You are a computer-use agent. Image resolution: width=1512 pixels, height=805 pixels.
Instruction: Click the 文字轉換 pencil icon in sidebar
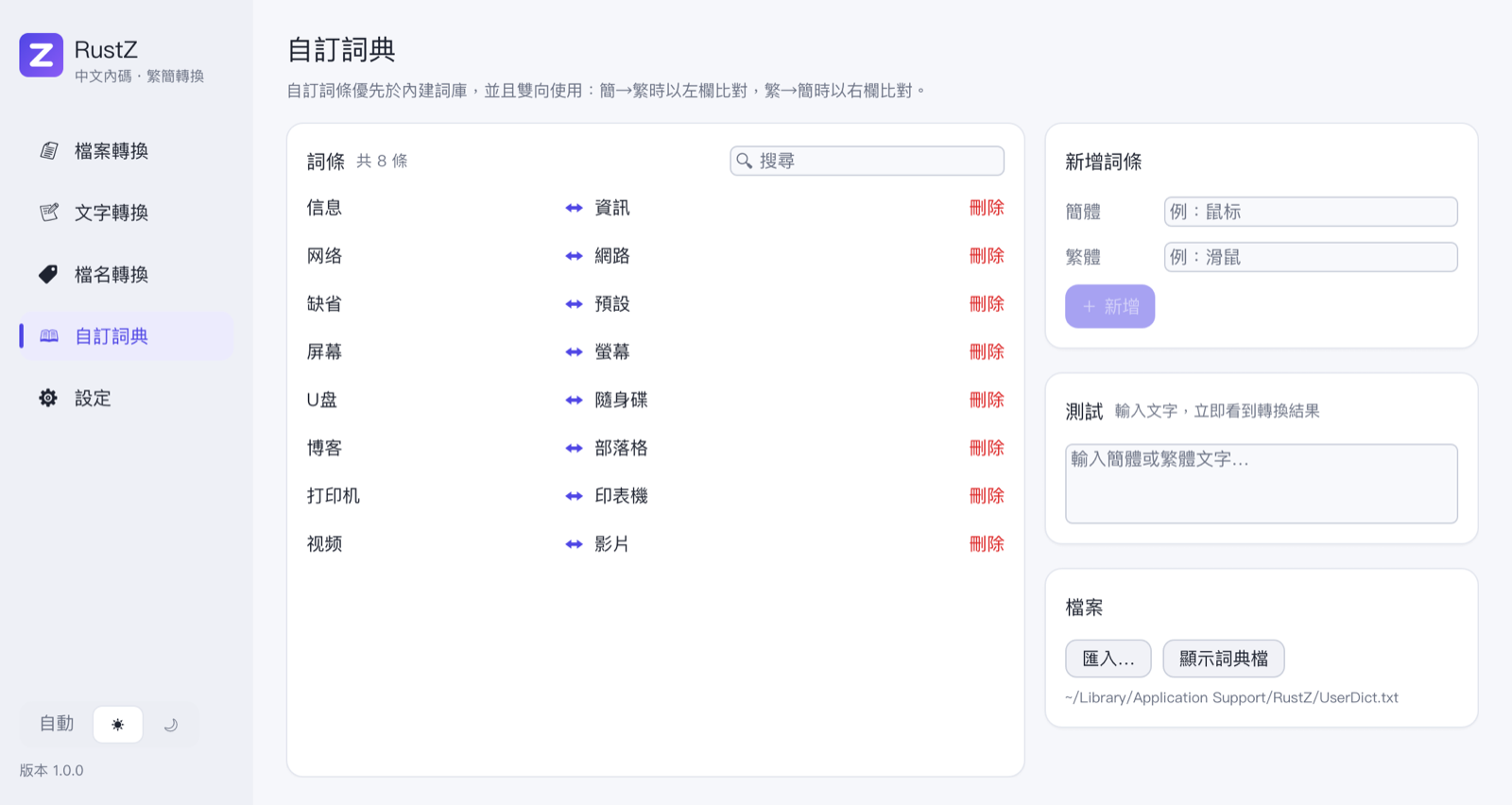pos(49,213)
